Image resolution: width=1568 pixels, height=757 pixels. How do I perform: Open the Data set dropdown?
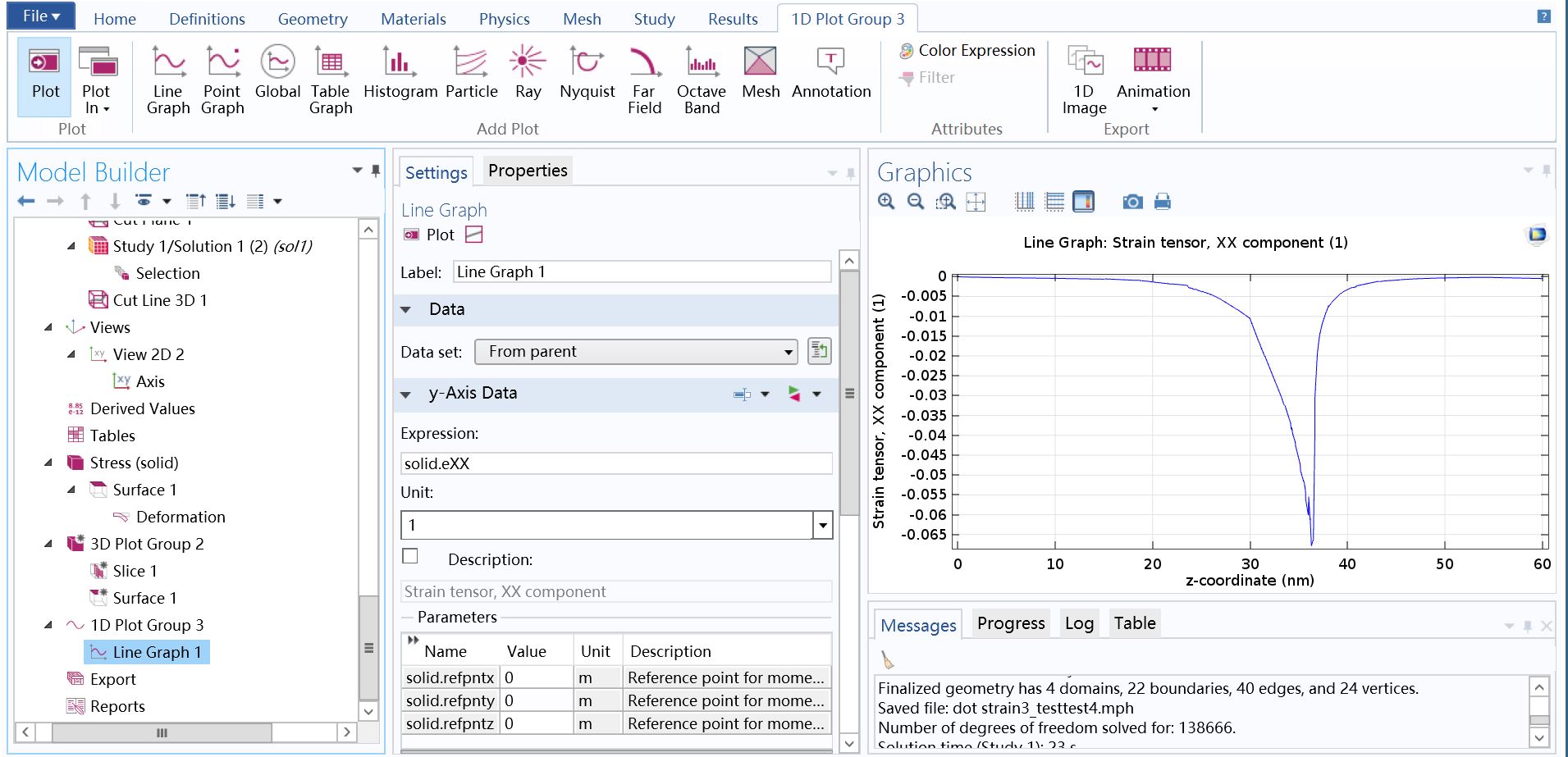tap(636, 352)
